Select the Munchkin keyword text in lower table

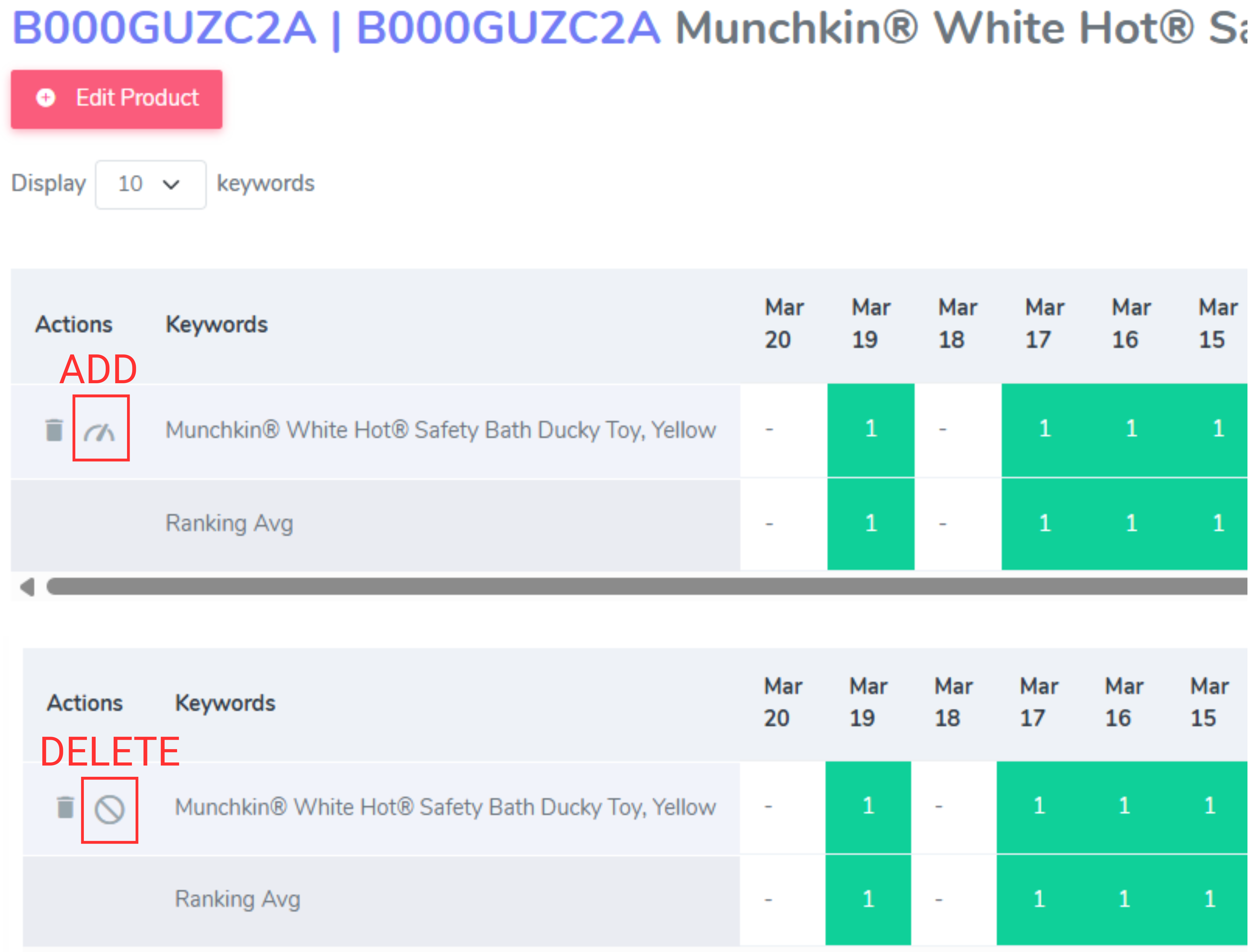click(x=445, y=807)
